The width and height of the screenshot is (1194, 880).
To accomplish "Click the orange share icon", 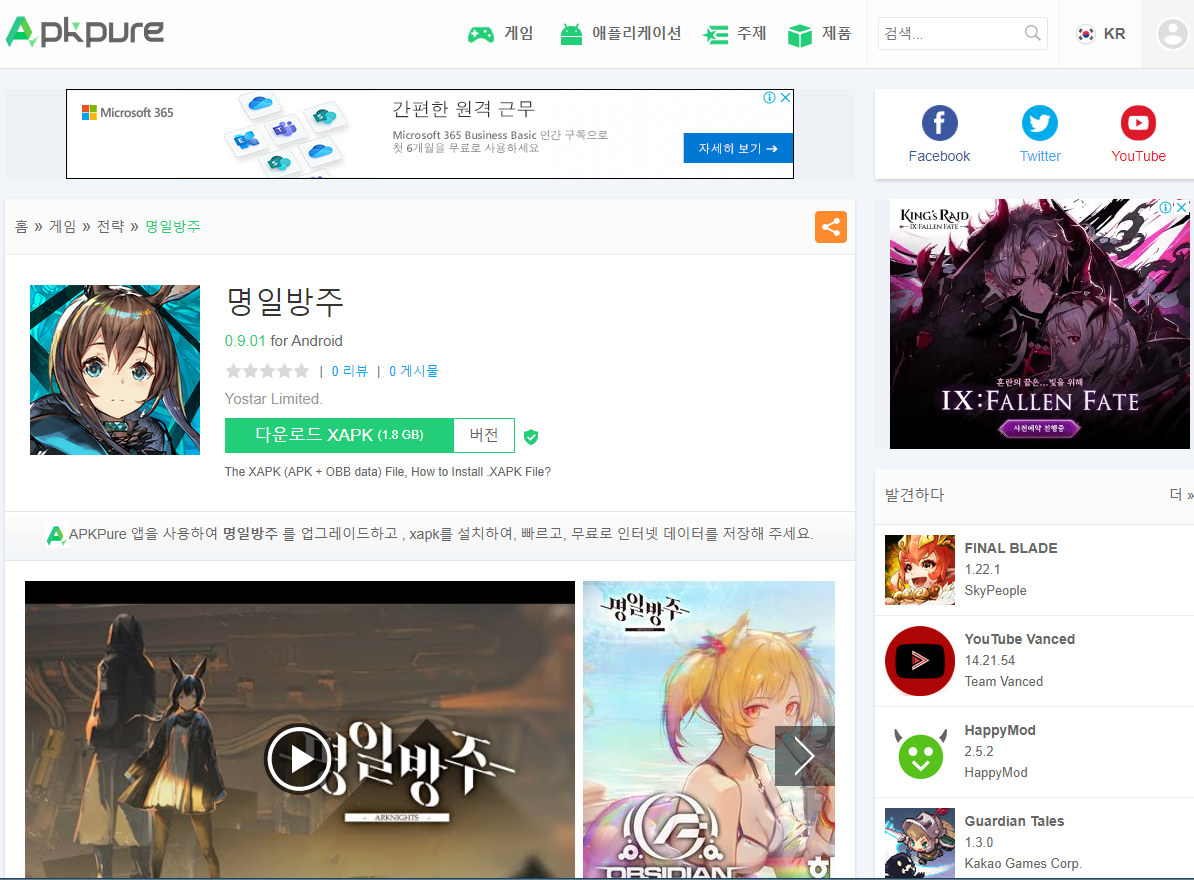I will coord(831,227).
